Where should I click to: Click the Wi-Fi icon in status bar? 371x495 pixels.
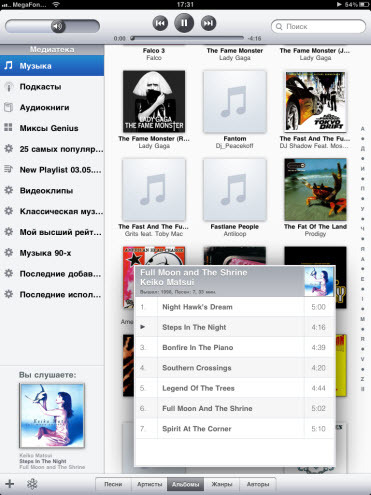56,4
